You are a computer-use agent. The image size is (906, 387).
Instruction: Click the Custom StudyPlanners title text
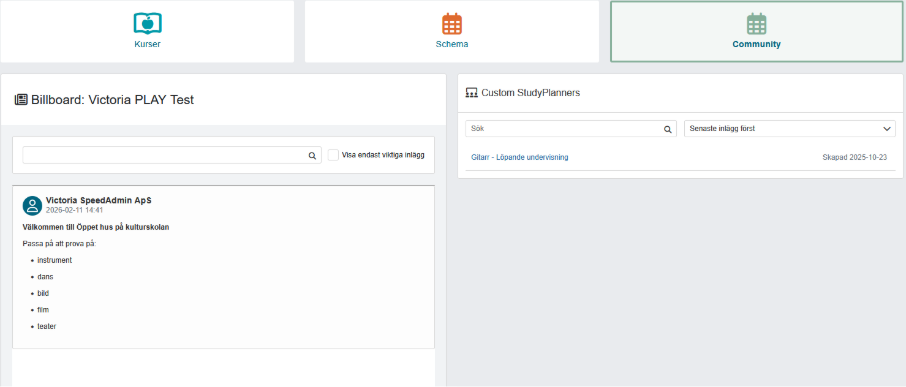(530, 92)
